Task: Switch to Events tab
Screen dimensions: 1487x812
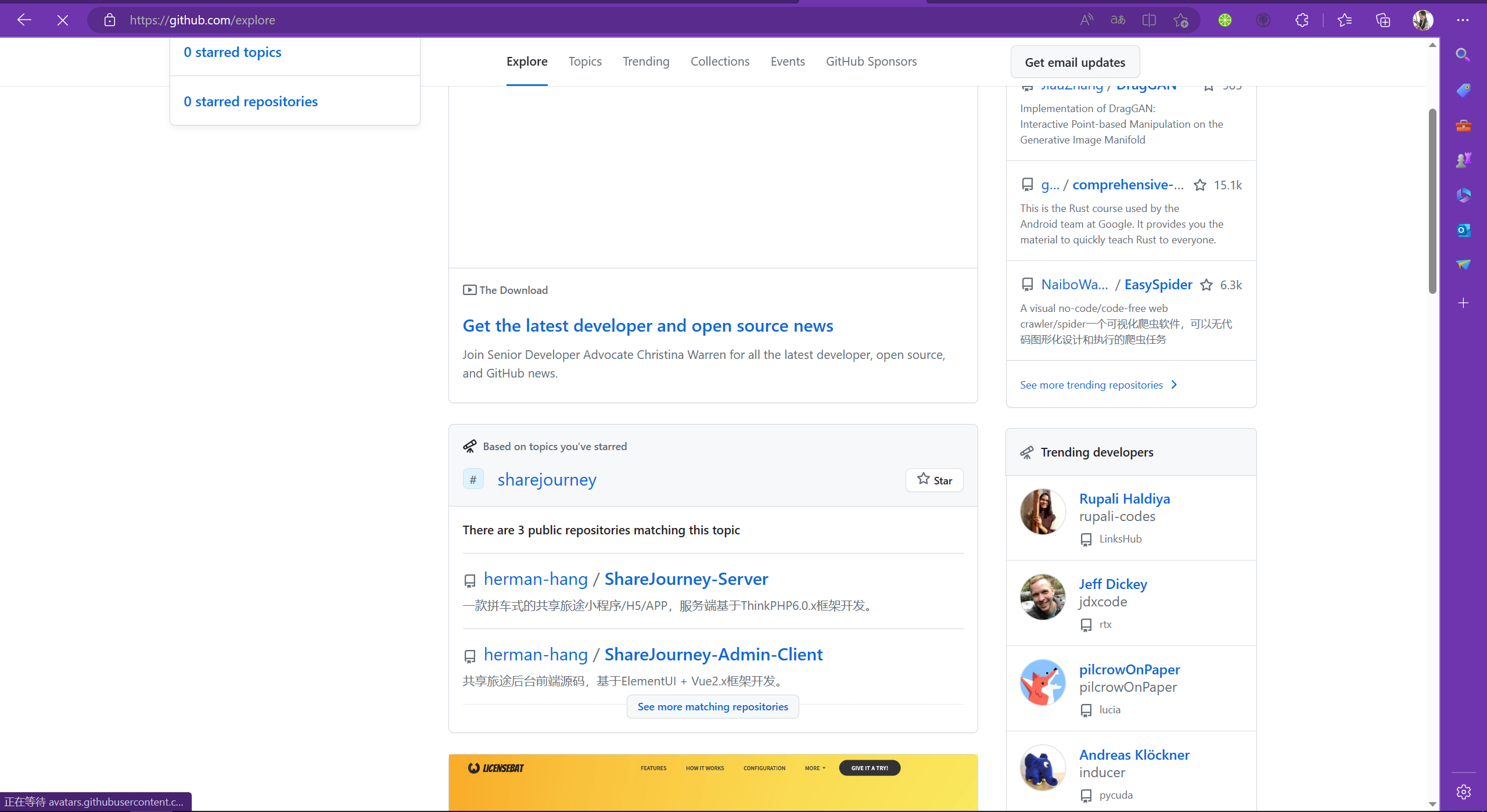Action: [788, 62]
